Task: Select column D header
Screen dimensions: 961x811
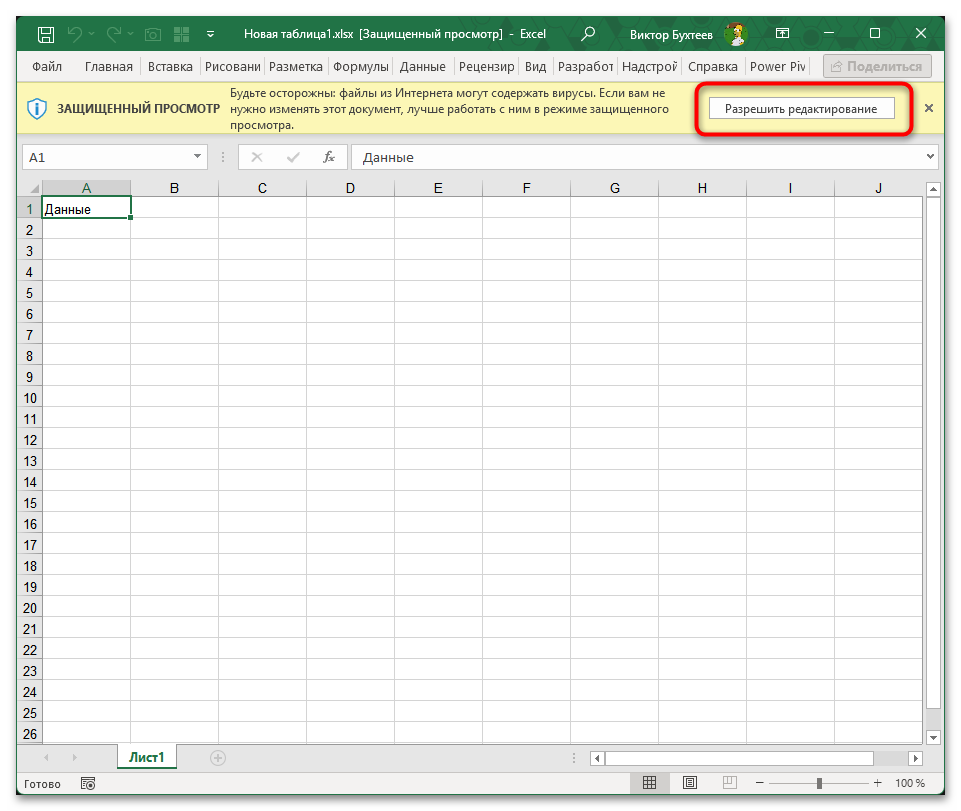Action: tap(350, 188)
